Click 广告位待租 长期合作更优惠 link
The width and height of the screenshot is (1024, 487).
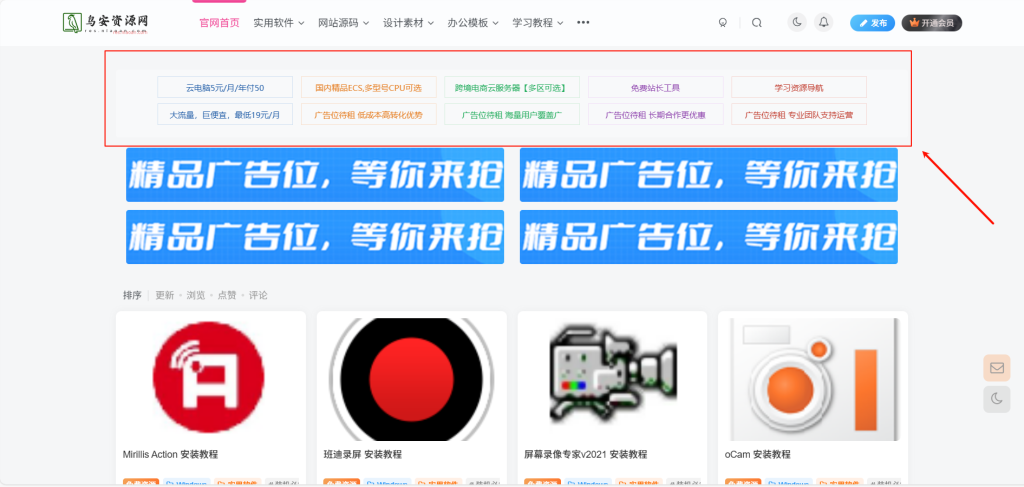(656, 114)
